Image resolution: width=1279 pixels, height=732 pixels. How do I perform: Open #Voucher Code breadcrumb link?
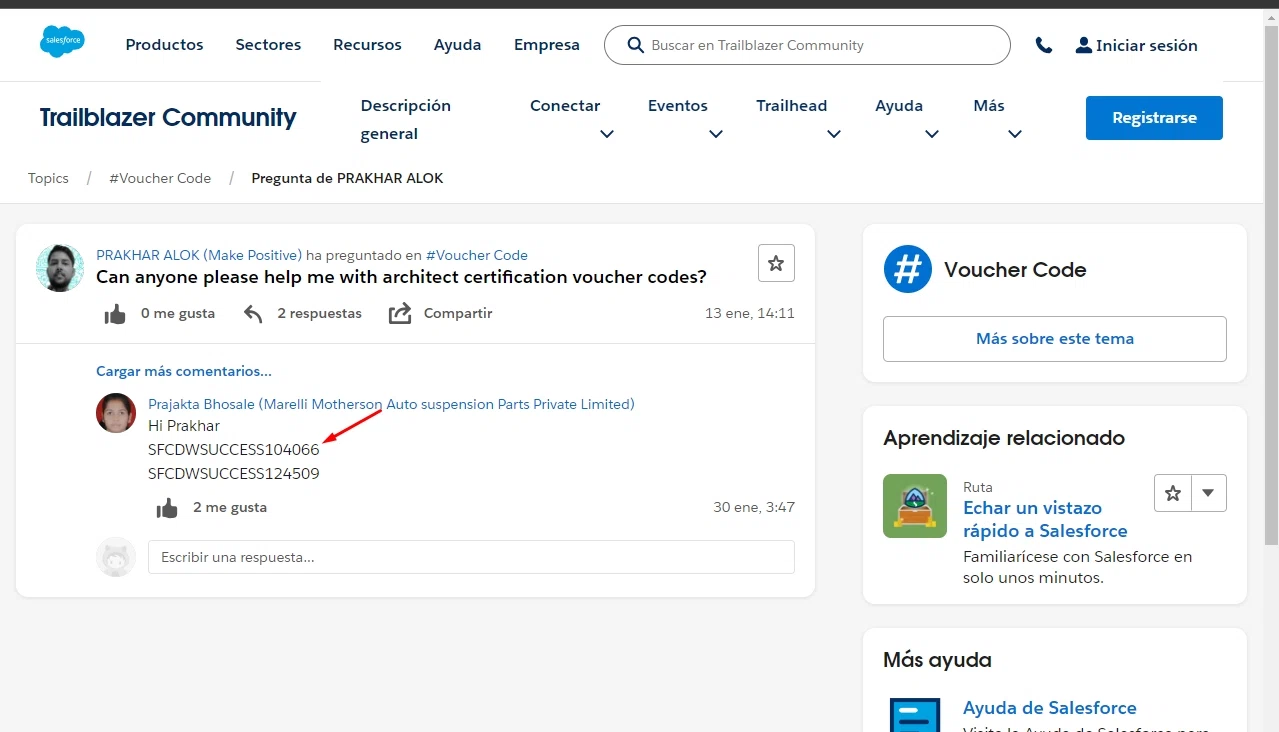(160, 178)
